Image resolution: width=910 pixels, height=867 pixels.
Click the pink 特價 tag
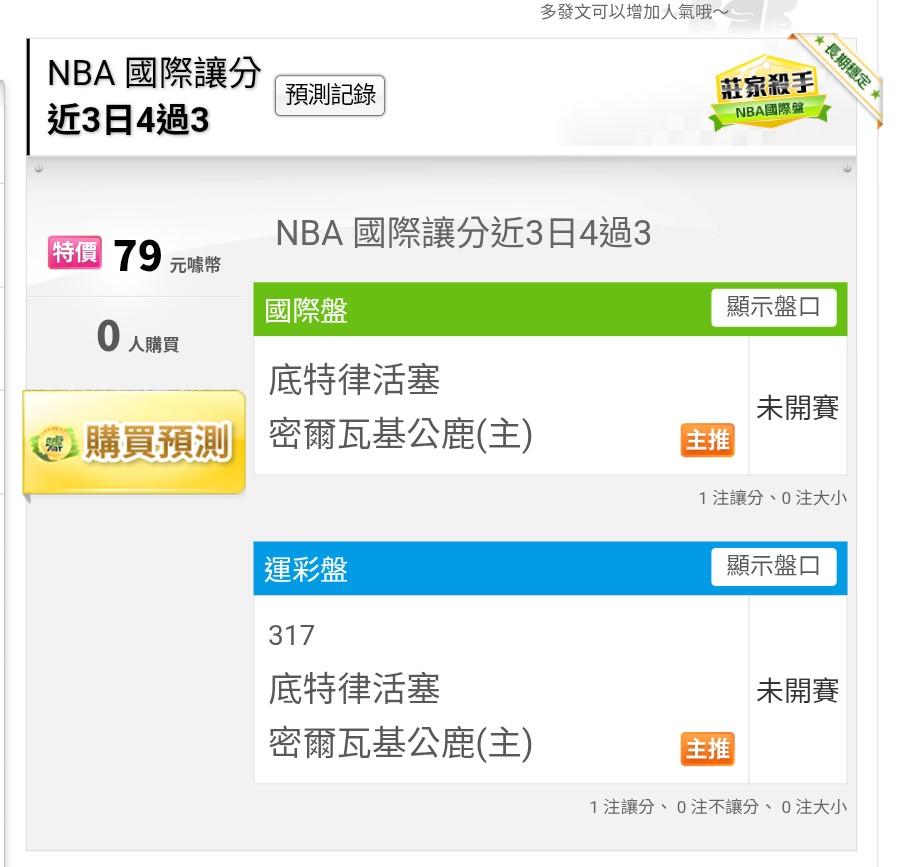[74, 253]
